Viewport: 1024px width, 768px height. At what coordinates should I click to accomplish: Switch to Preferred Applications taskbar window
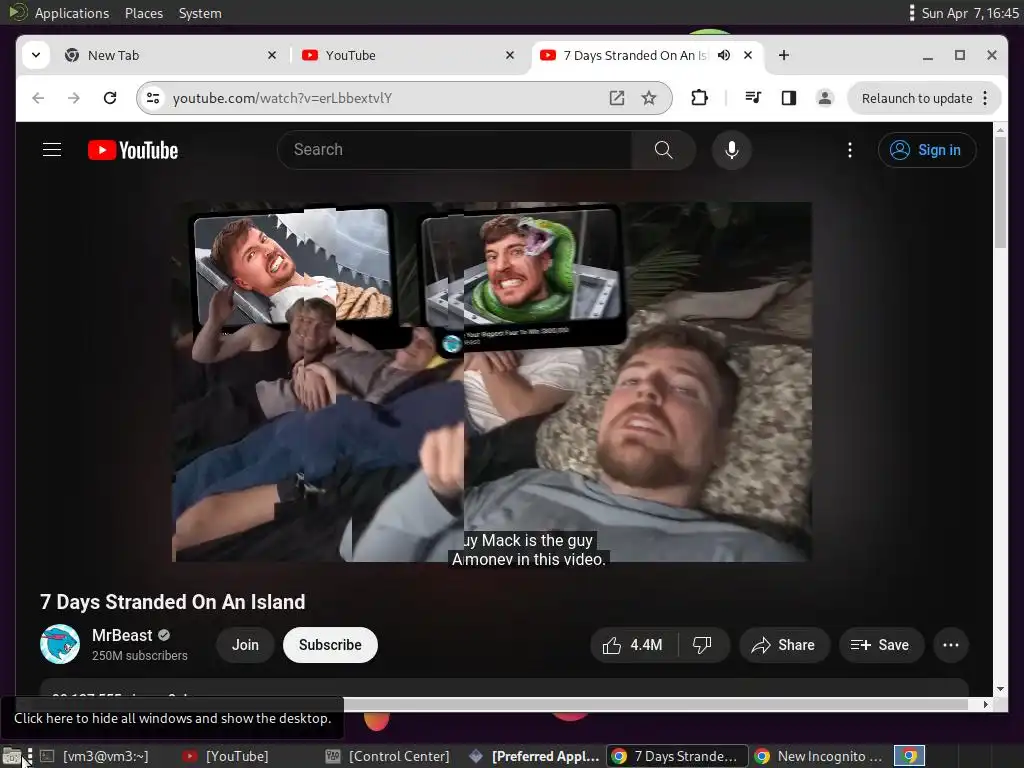point(534,756)
